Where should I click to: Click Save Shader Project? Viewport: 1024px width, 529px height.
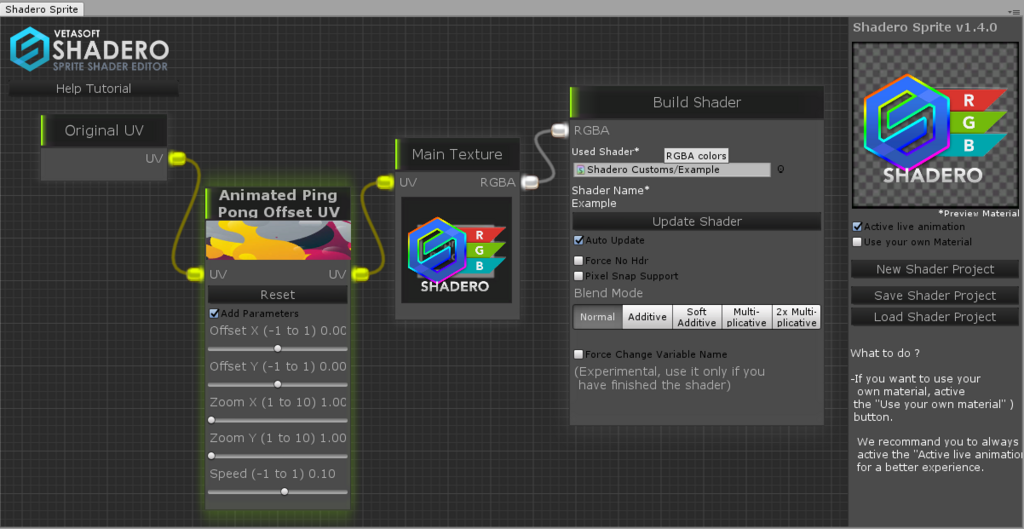point(935,296)
